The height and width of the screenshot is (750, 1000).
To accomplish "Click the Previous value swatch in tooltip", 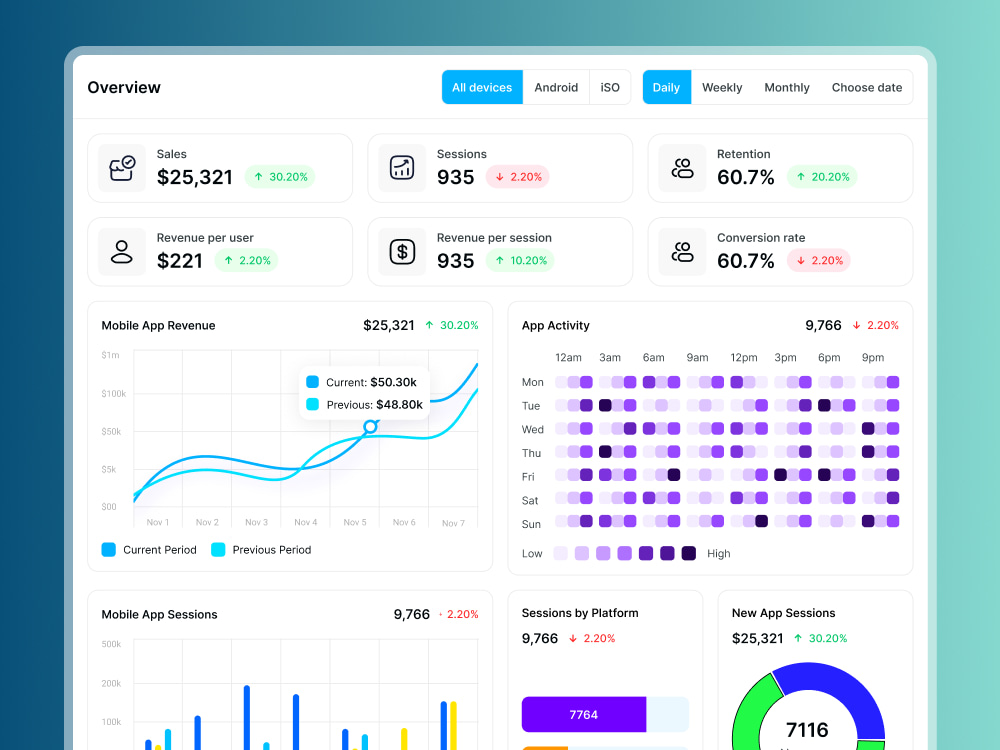I will click(312, 404).
